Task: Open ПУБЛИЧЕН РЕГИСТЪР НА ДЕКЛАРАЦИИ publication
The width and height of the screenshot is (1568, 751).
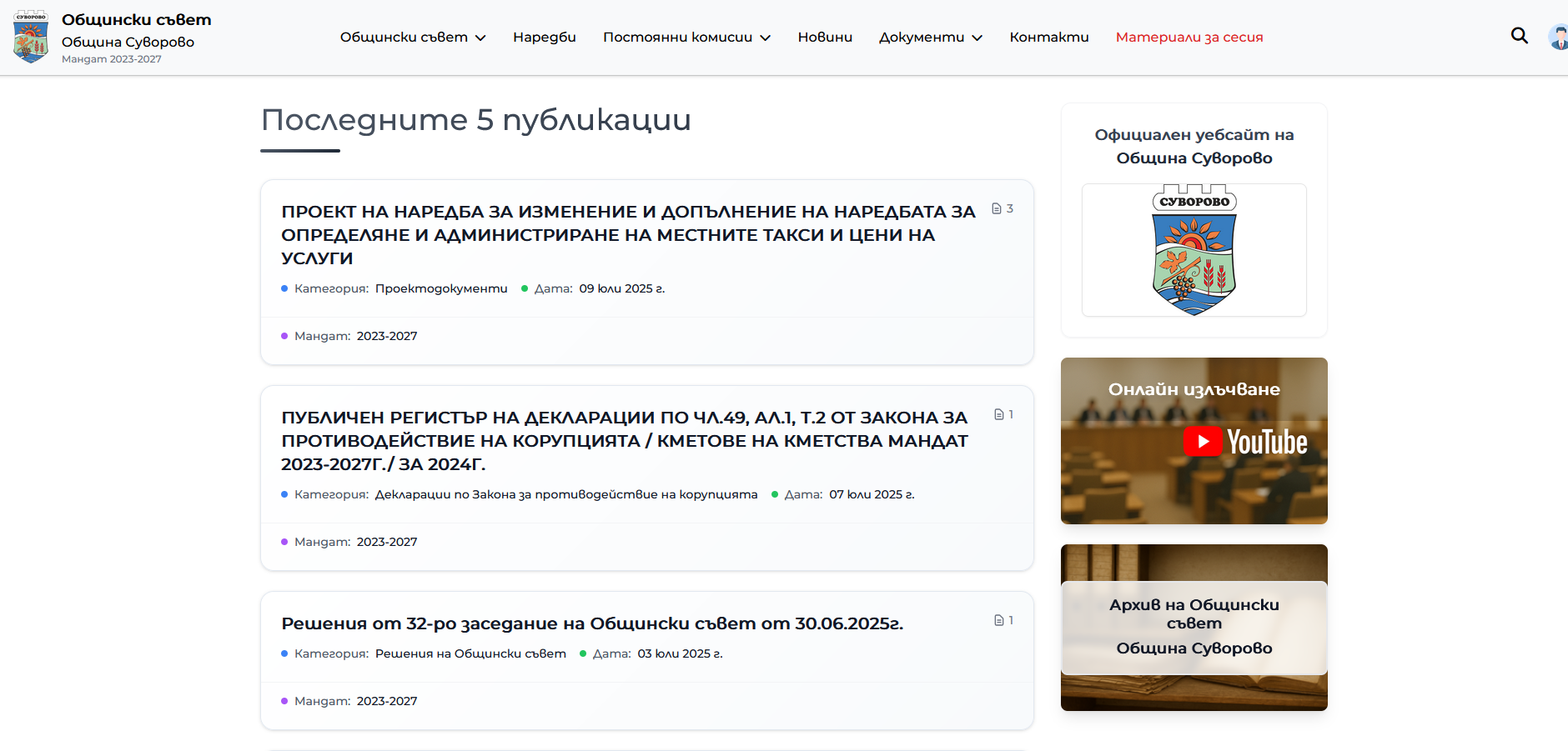Action: 625,441
